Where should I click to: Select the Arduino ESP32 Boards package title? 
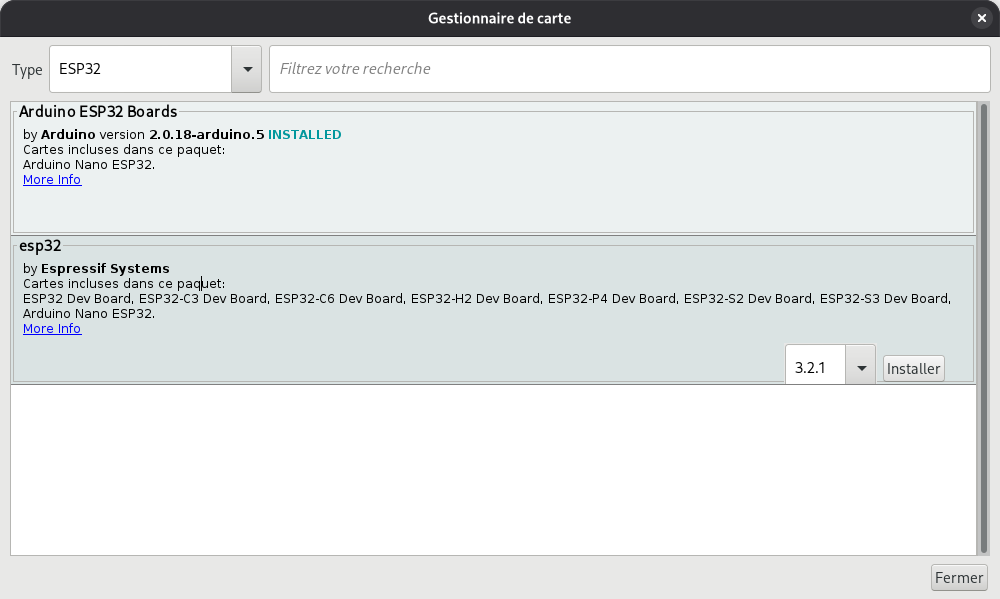pyautogui.click(x=98, y=112)
